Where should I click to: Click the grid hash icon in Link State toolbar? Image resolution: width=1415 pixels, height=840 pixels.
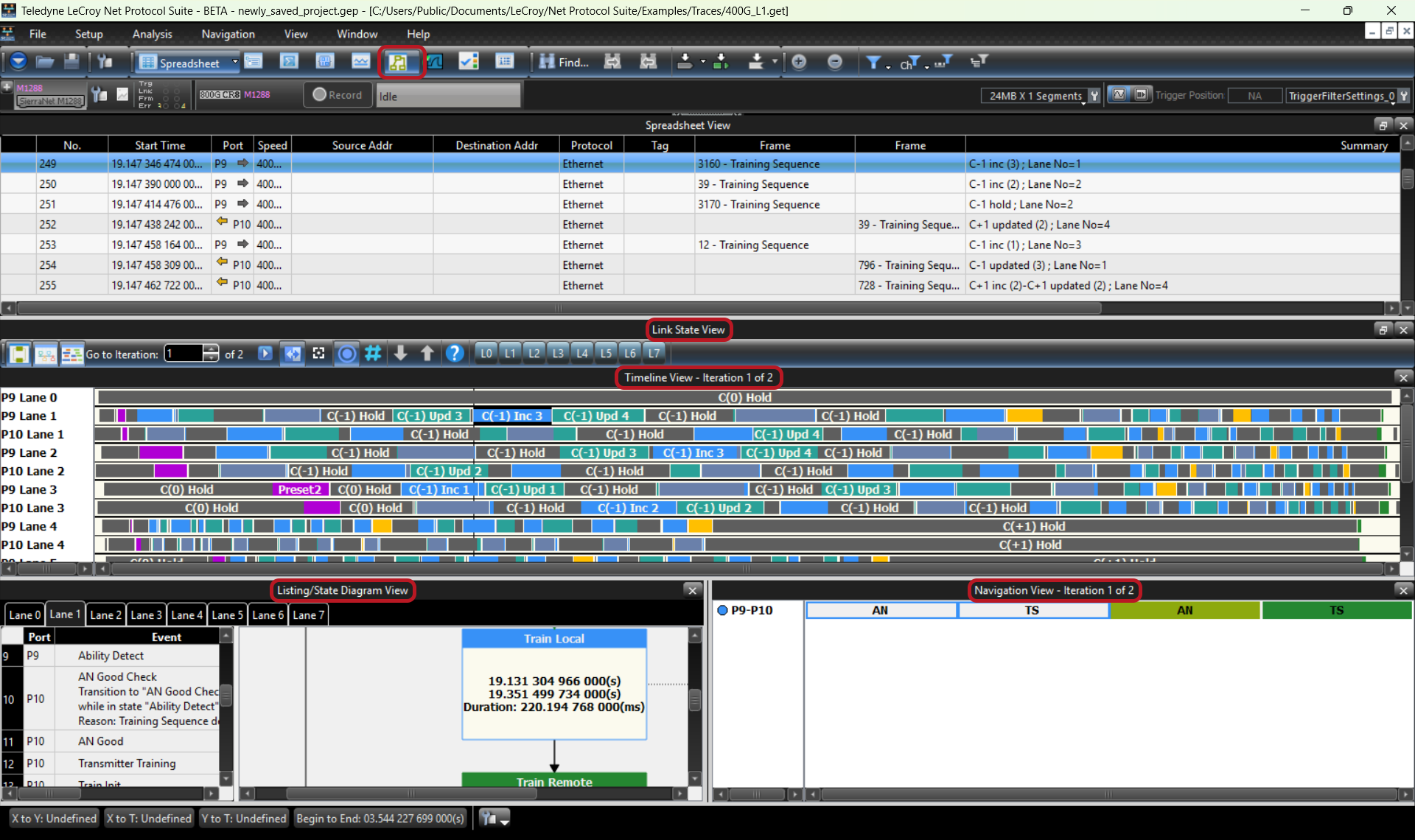(x=374, y=354)
